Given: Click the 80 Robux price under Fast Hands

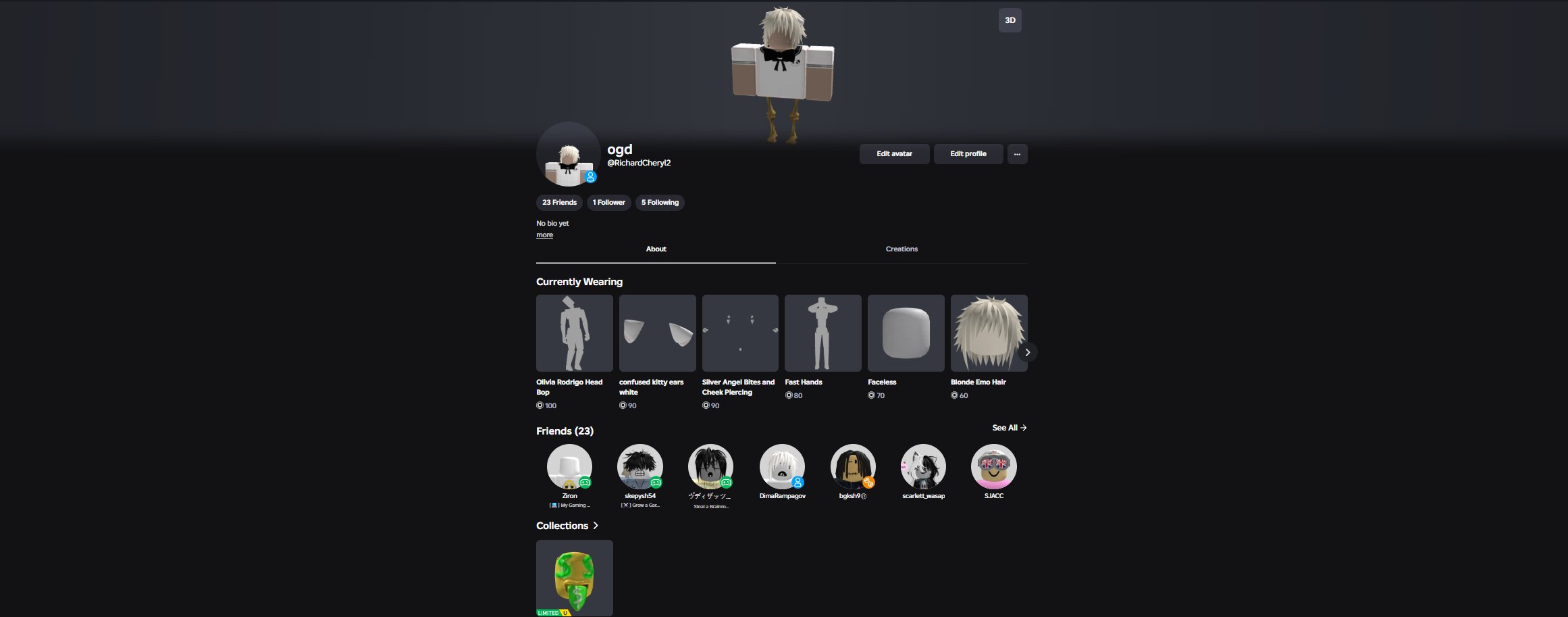Looking at the screenshot, I should [x=793, y=395].
